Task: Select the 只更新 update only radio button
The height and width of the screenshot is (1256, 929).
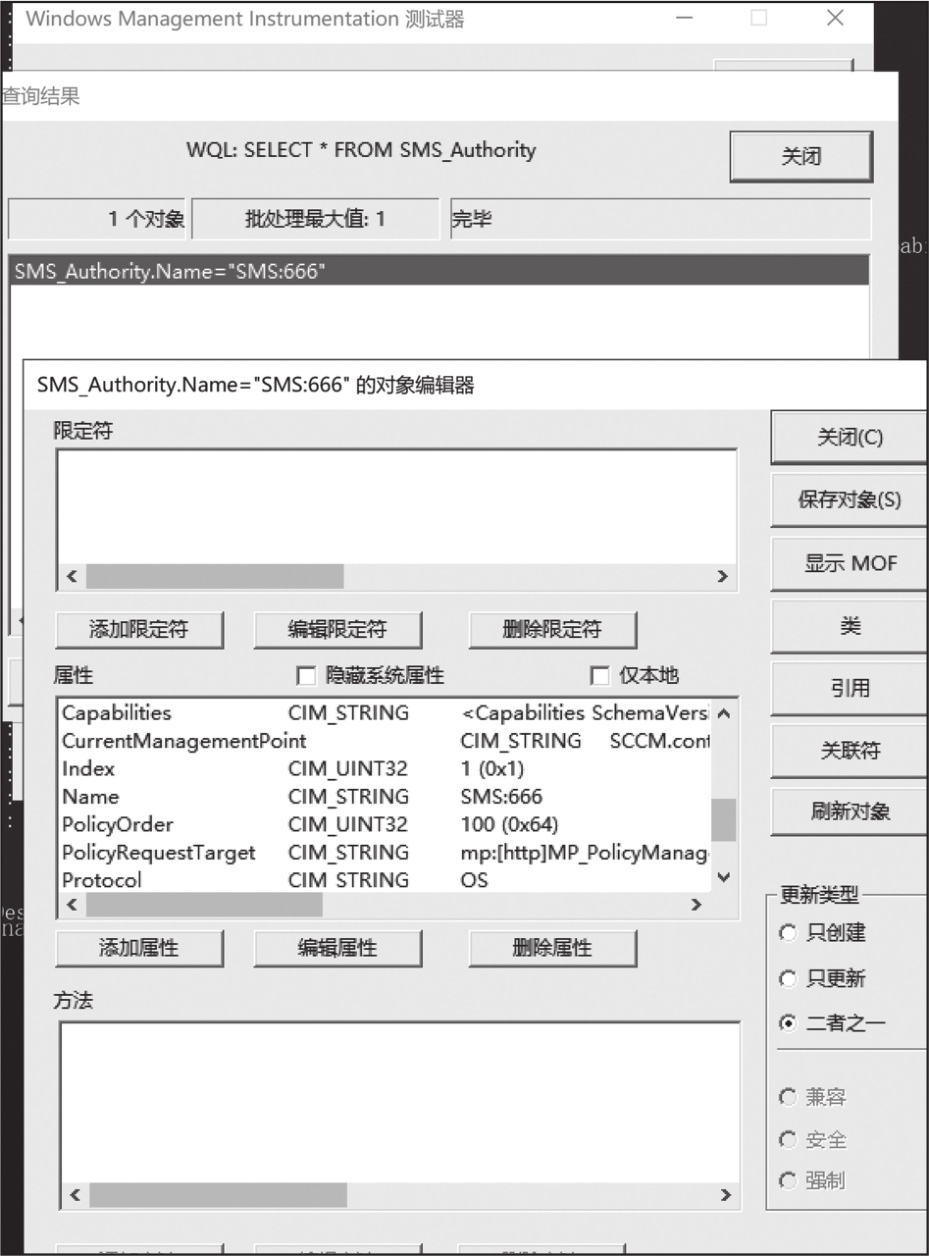Action: click(x=787, y=978)
